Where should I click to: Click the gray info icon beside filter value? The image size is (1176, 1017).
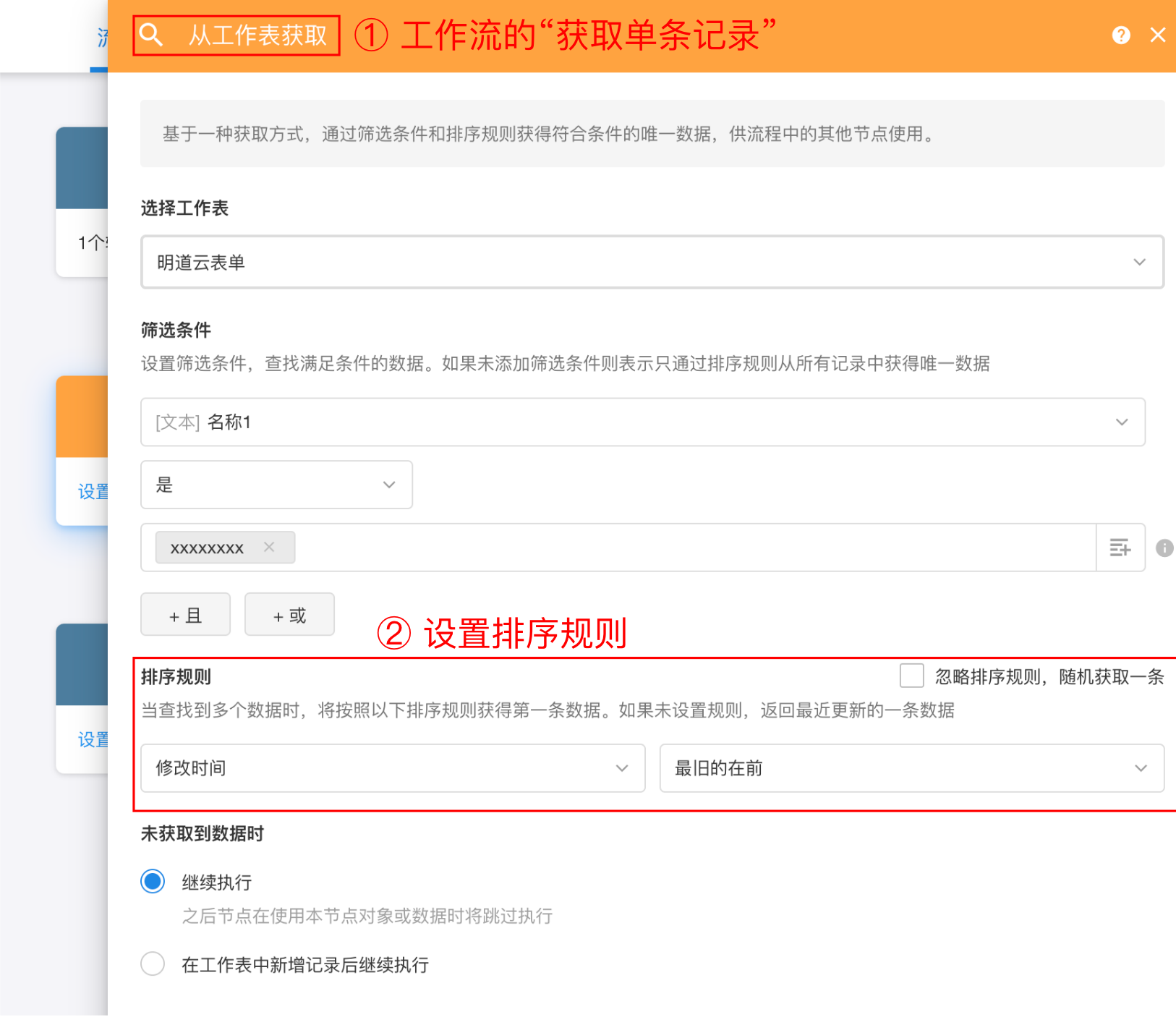point(1164,548)
